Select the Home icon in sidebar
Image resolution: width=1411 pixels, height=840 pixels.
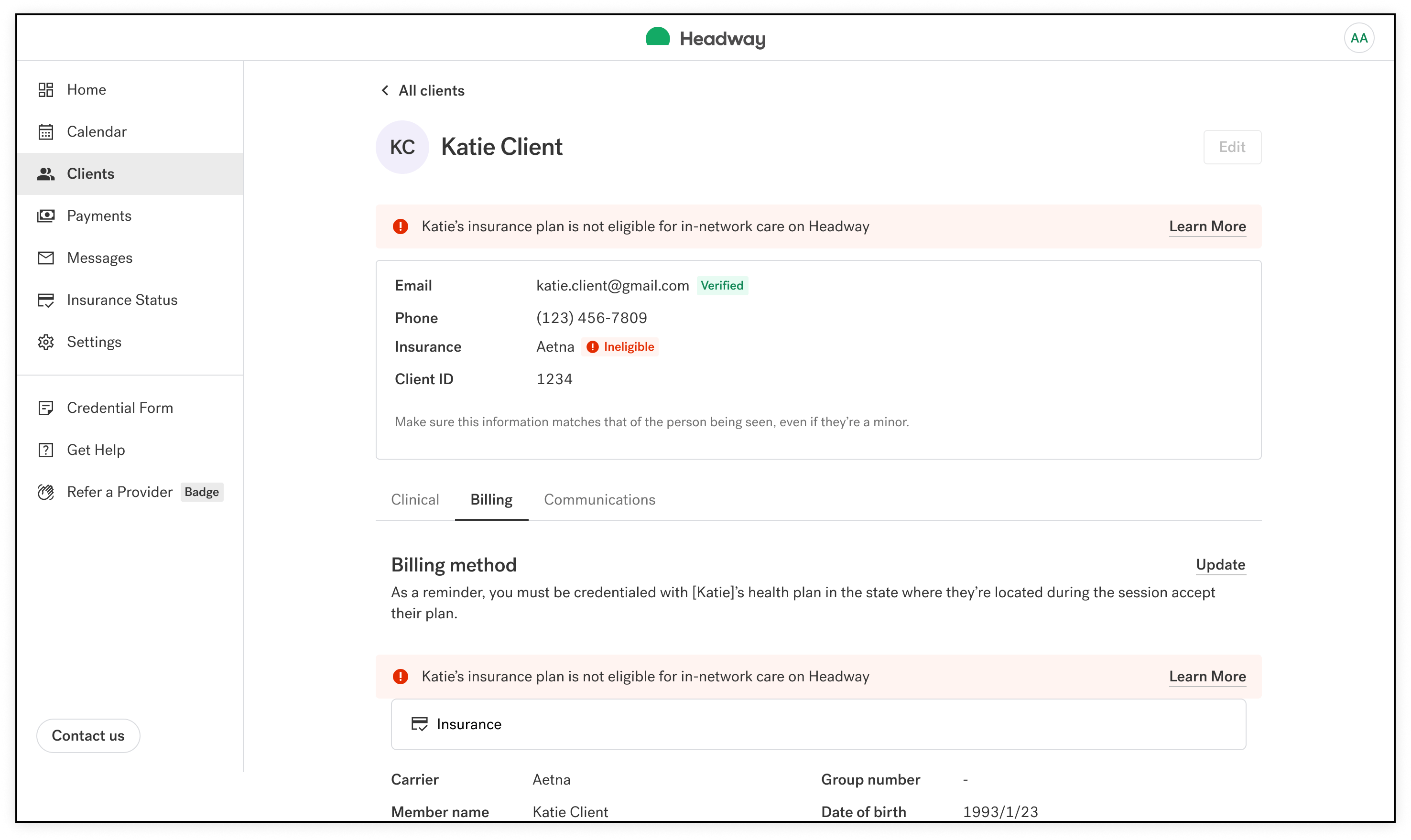pos(46,89)
